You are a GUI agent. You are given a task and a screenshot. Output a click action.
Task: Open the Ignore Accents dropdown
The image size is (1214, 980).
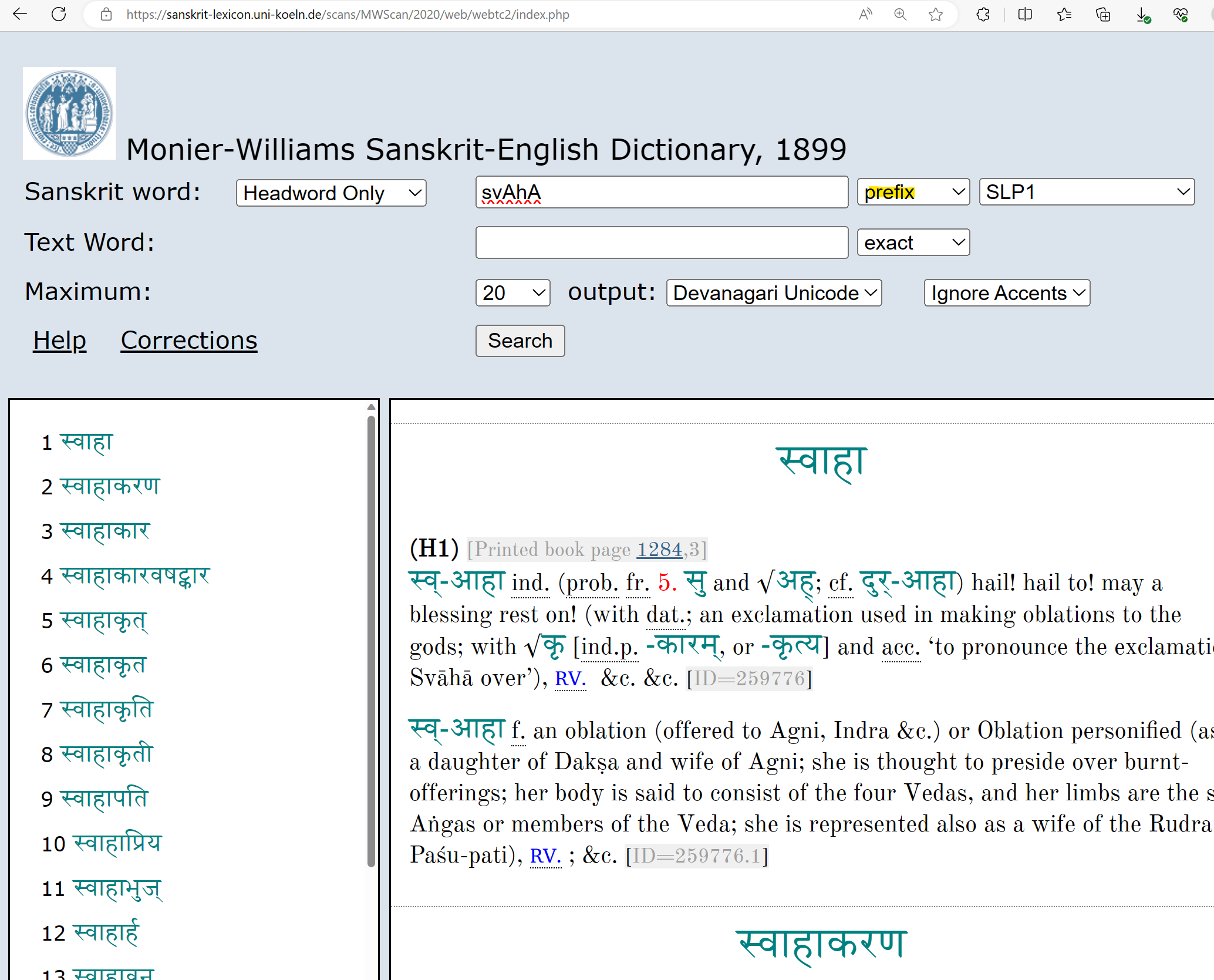point(1006,292)
